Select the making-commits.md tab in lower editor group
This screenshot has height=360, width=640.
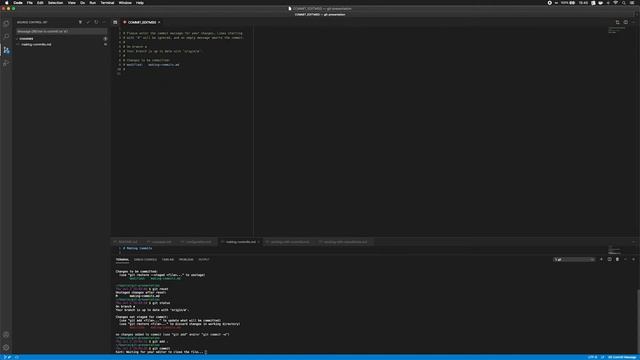pos(241,242)
